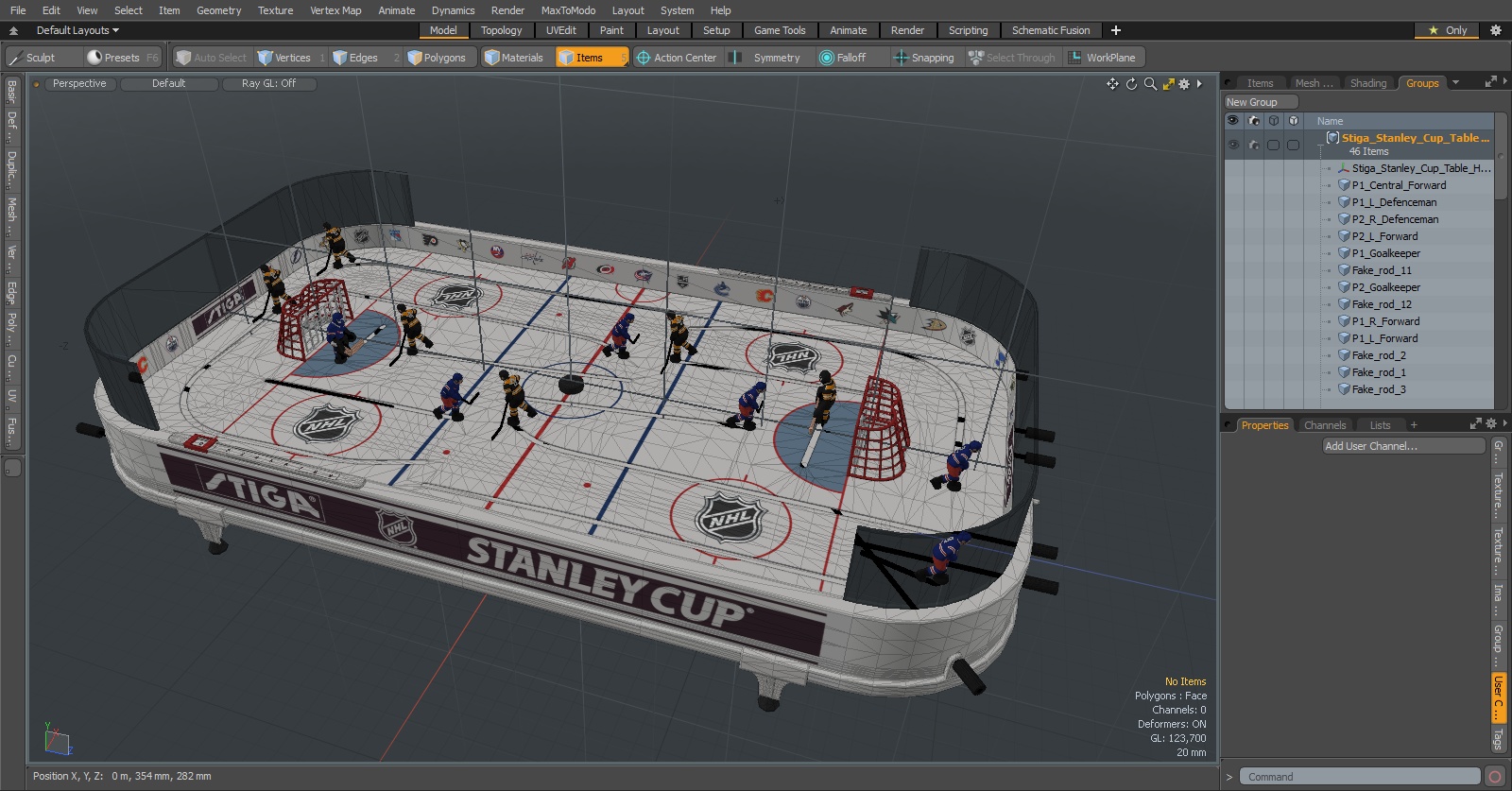Add new properties tab with plus
1512x791 pixels.
pyautogui.click(x=1416, y=425)
